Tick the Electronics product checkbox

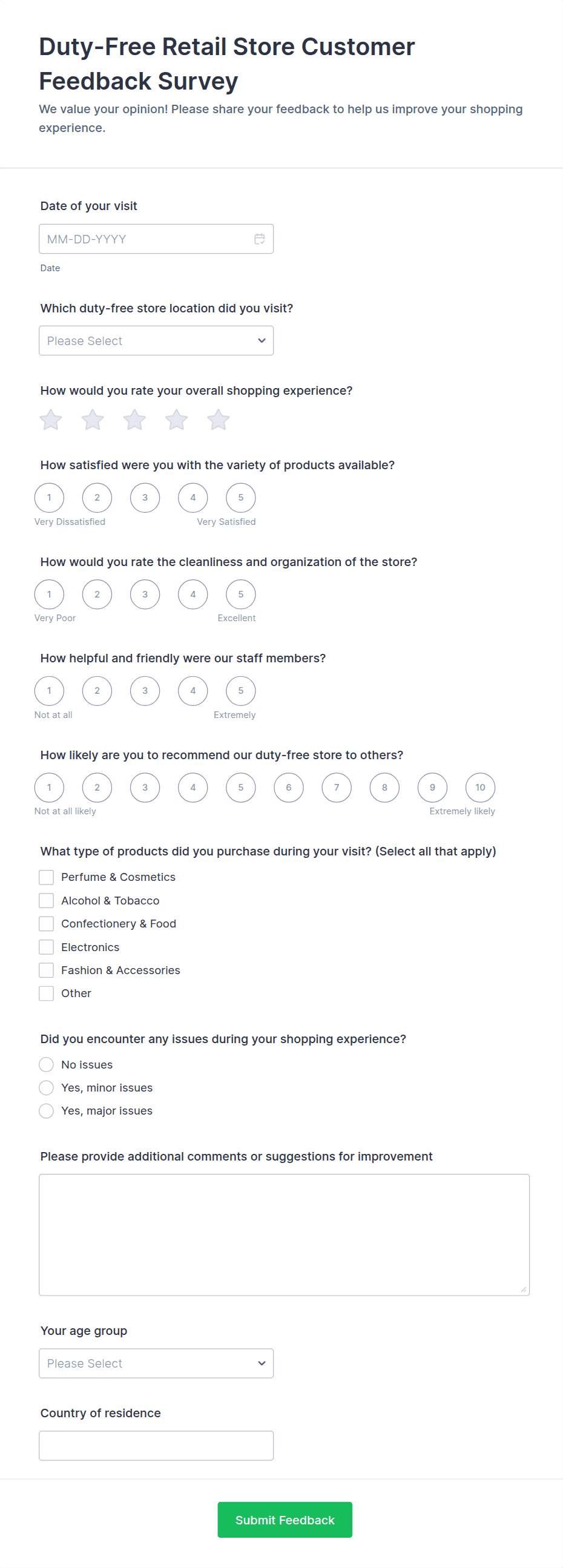click(x=46, y=947)
